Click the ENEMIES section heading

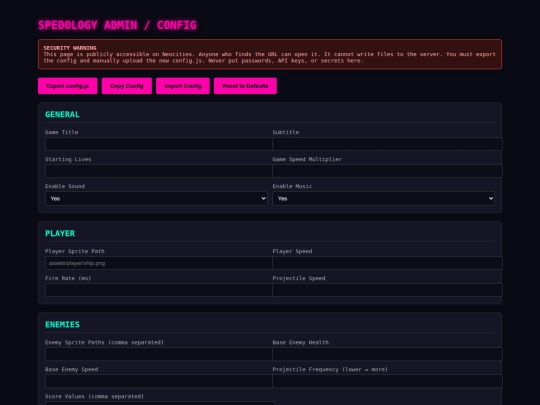(62, 324)
